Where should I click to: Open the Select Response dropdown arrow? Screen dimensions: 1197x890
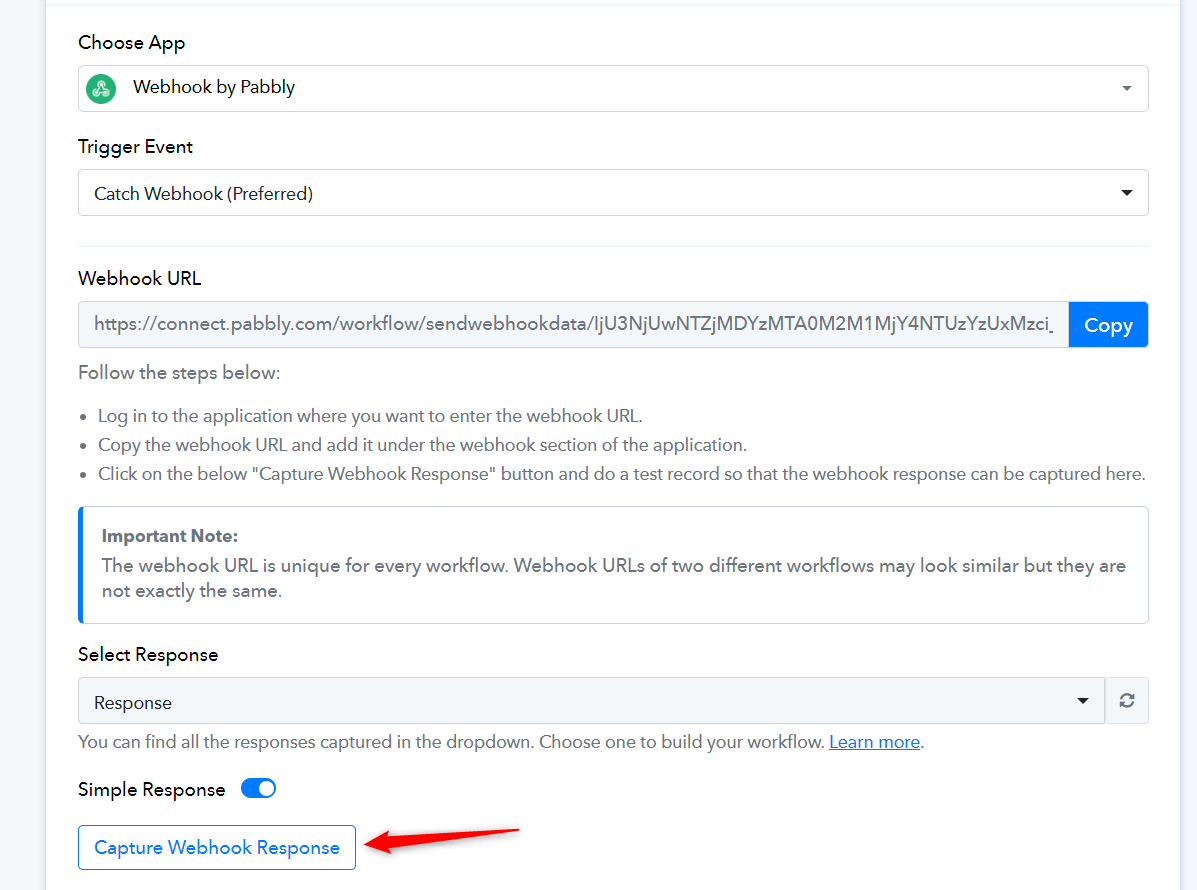pos(1082,701)
